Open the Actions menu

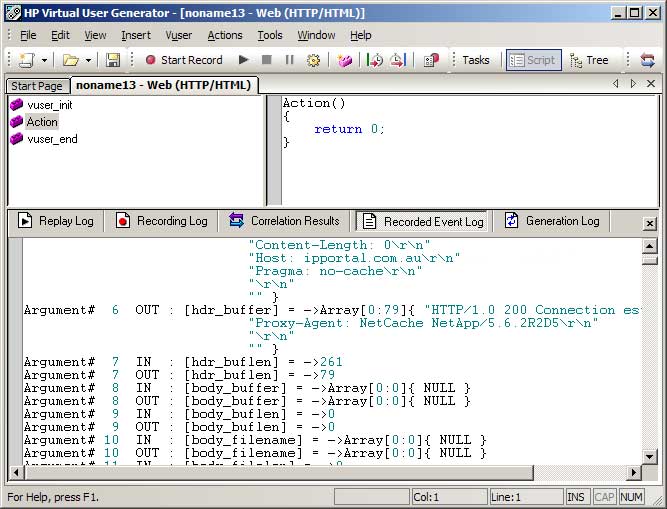pos(225,35)
